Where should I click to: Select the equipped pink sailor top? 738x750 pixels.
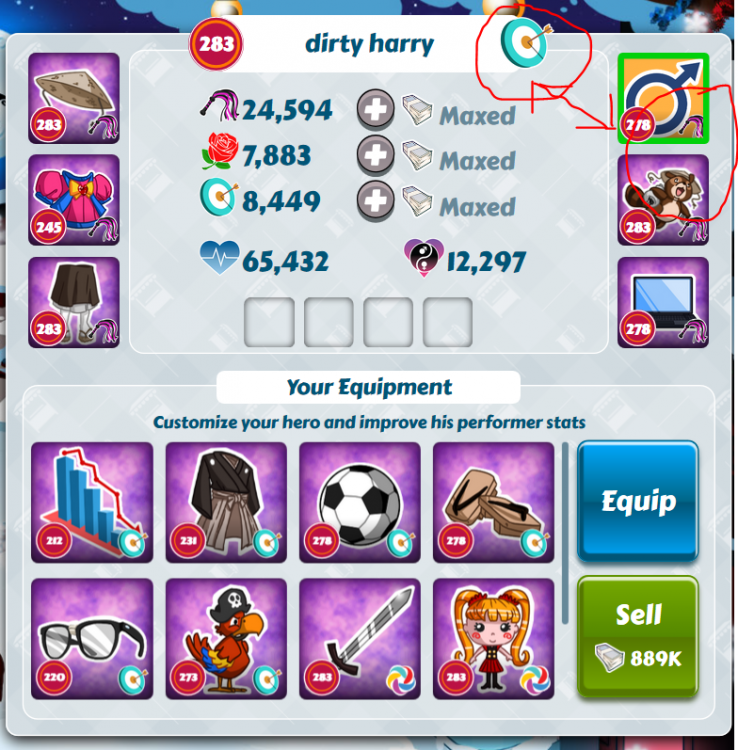click(x=74, y=200)
